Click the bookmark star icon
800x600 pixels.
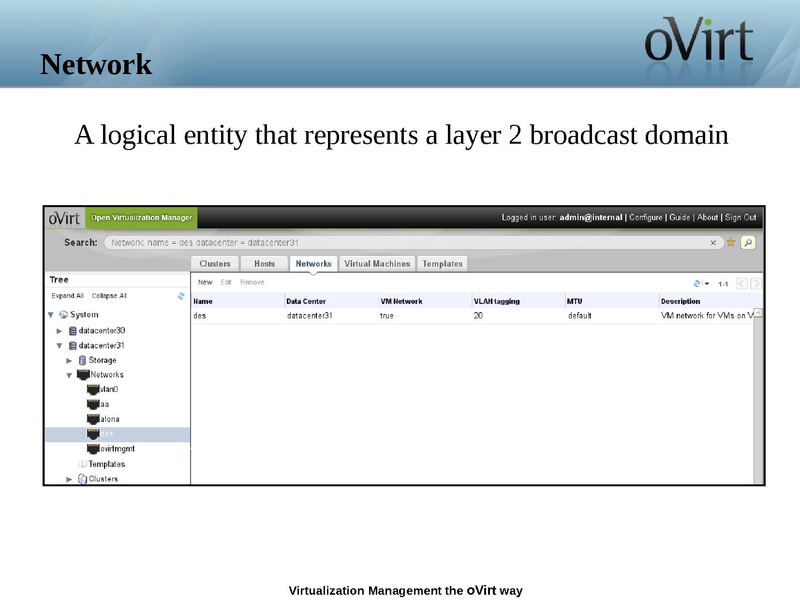[x=731, y=242]
